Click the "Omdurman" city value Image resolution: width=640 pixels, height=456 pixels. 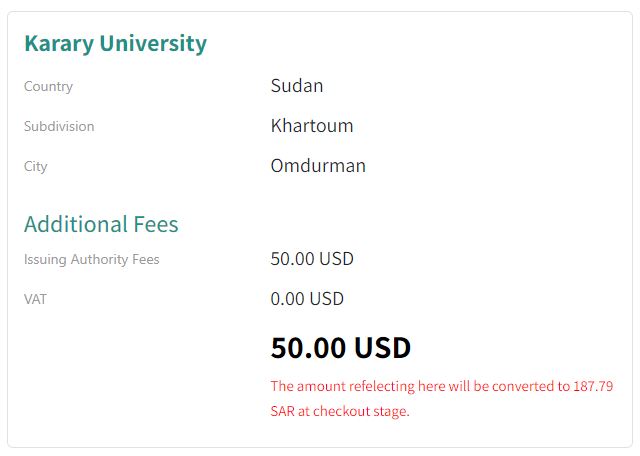click(318, 166)
